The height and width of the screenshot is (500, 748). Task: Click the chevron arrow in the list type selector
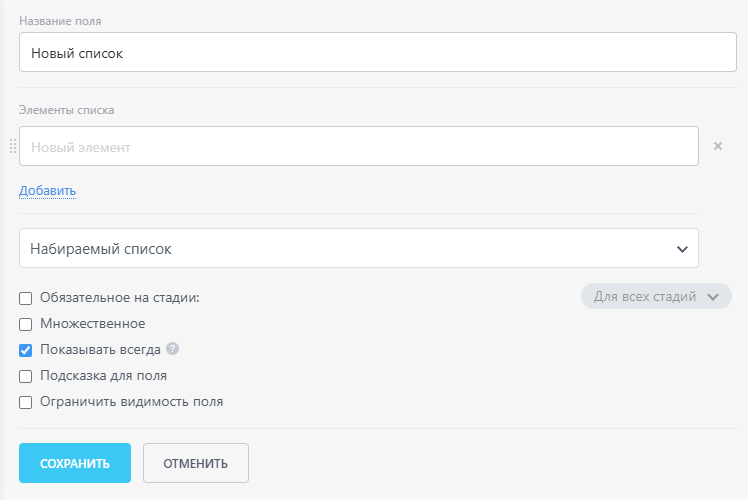point(682,248)
